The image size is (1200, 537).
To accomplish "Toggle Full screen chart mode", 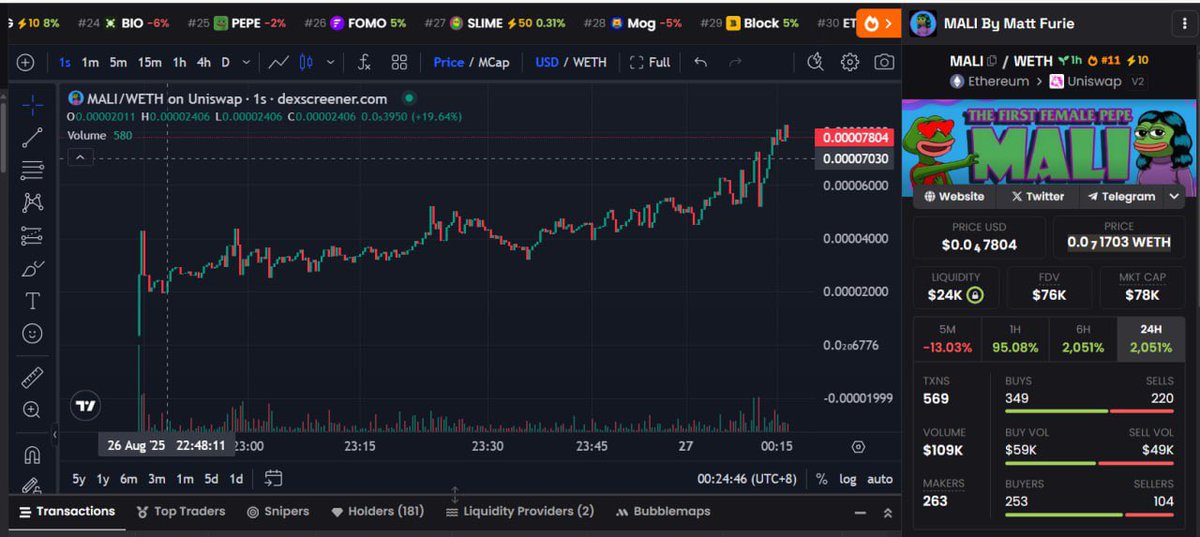I will pos(650,62).
